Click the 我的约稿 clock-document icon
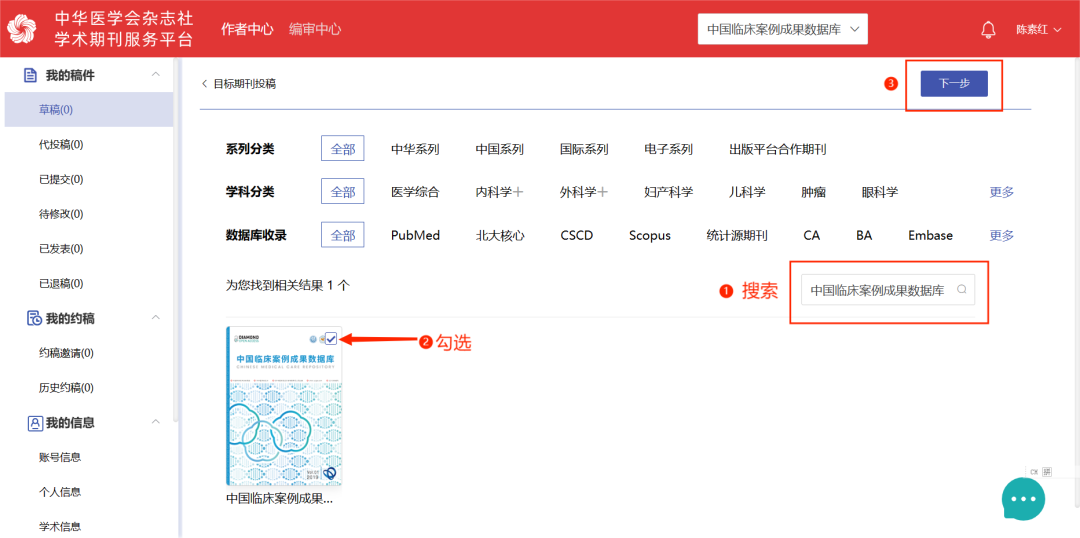The height and width of the screenshot is (538, 1080). pos(34,318)
